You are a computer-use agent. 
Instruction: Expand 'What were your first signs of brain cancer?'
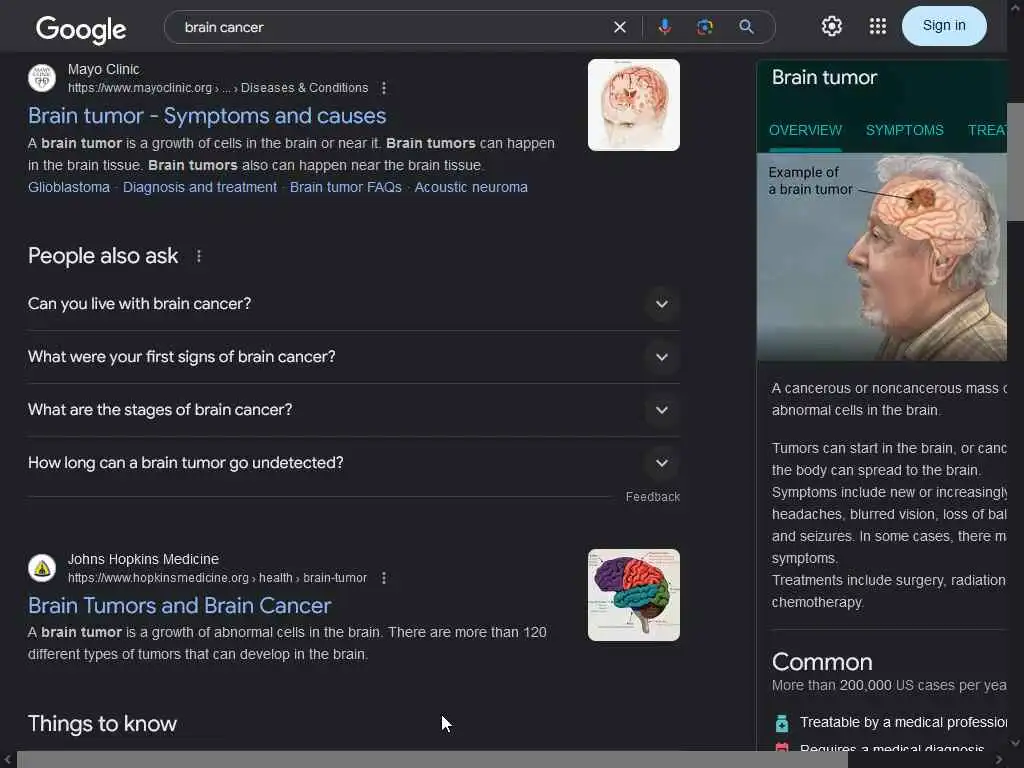point(353,357)
